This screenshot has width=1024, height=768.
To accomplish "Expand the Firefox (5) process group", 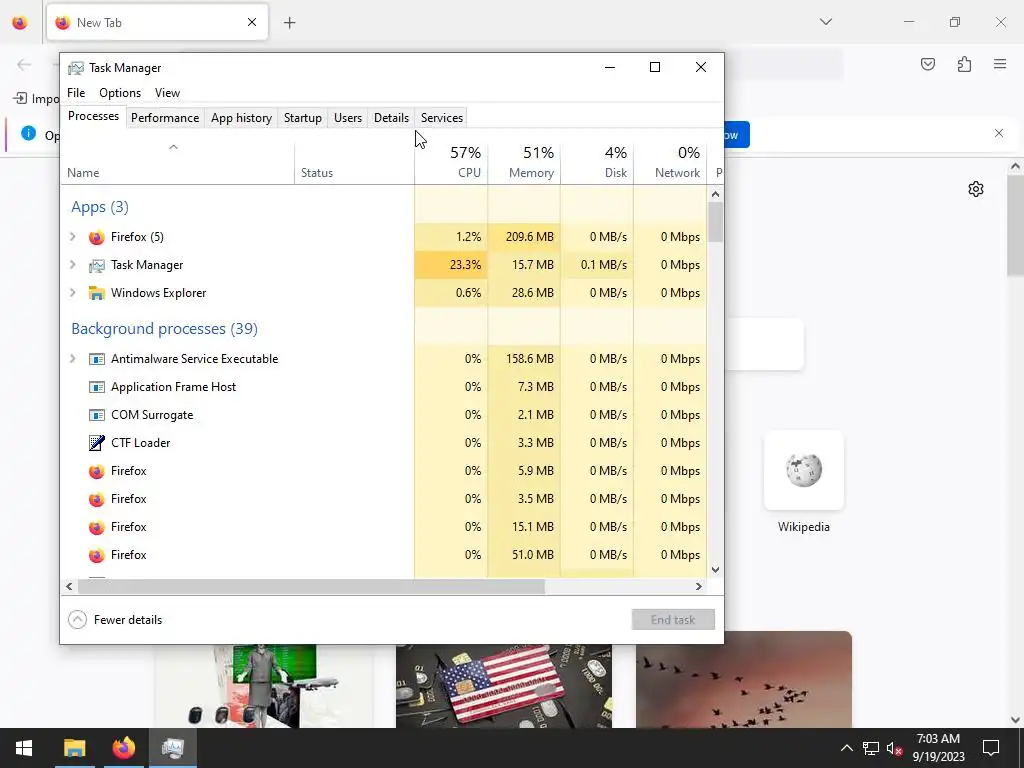I will click(72, 237).
